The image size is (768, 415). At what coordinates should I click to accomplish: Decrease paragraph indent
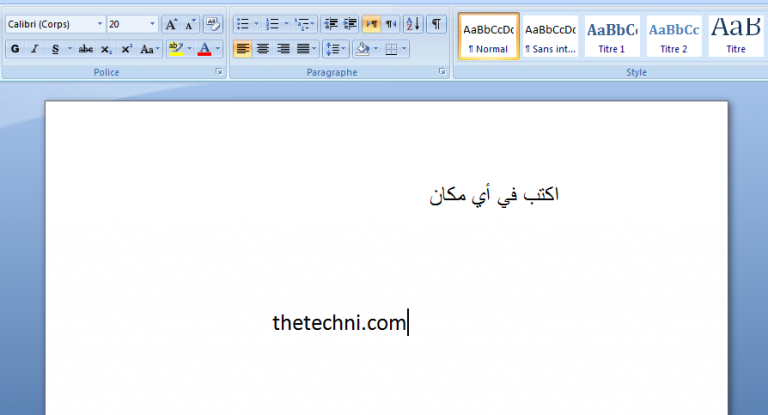[329, 24]
